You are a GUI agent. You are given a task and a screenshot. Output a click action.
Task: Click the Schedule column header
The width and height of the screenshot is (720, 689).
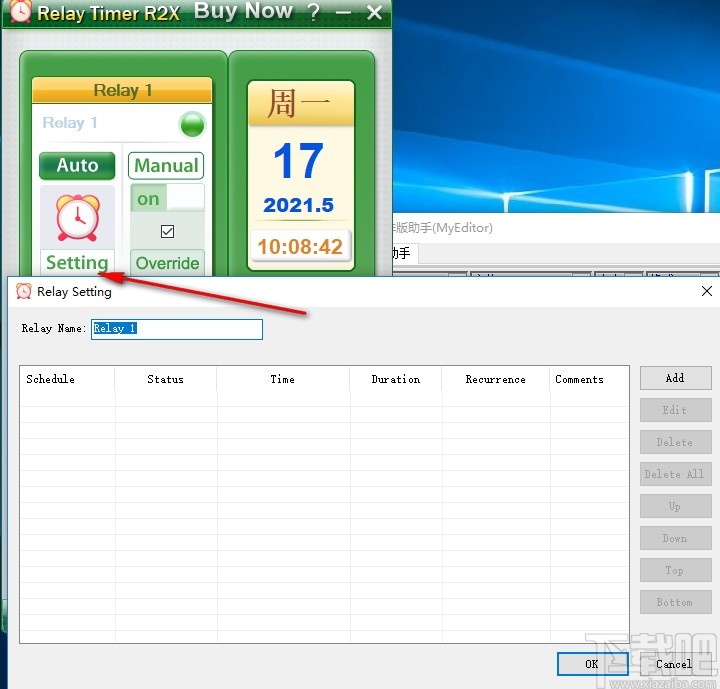coord(67,379)
